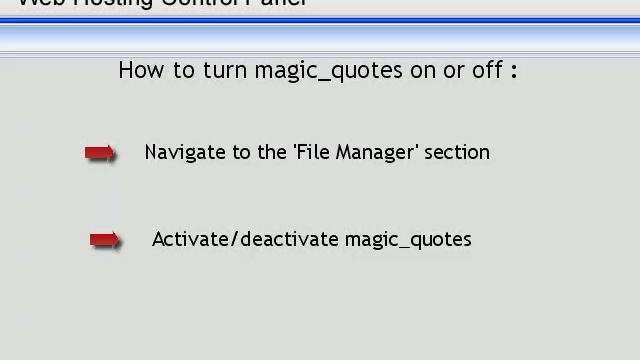Viewport: 640px width, 360px height.
Task: Click the 'How to turn' heading start
Action: tap(183, 70)
